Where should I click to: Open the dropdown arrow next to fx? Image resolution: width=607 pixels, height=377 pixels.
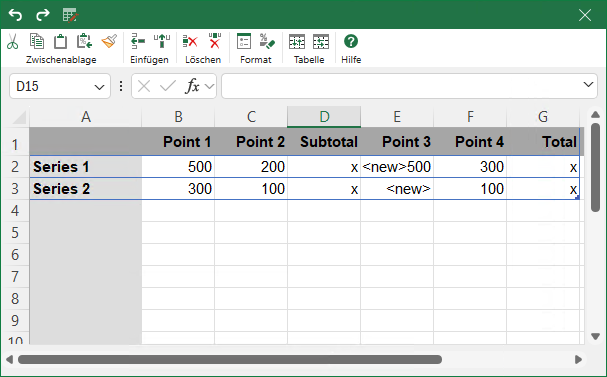coord(209,86)
